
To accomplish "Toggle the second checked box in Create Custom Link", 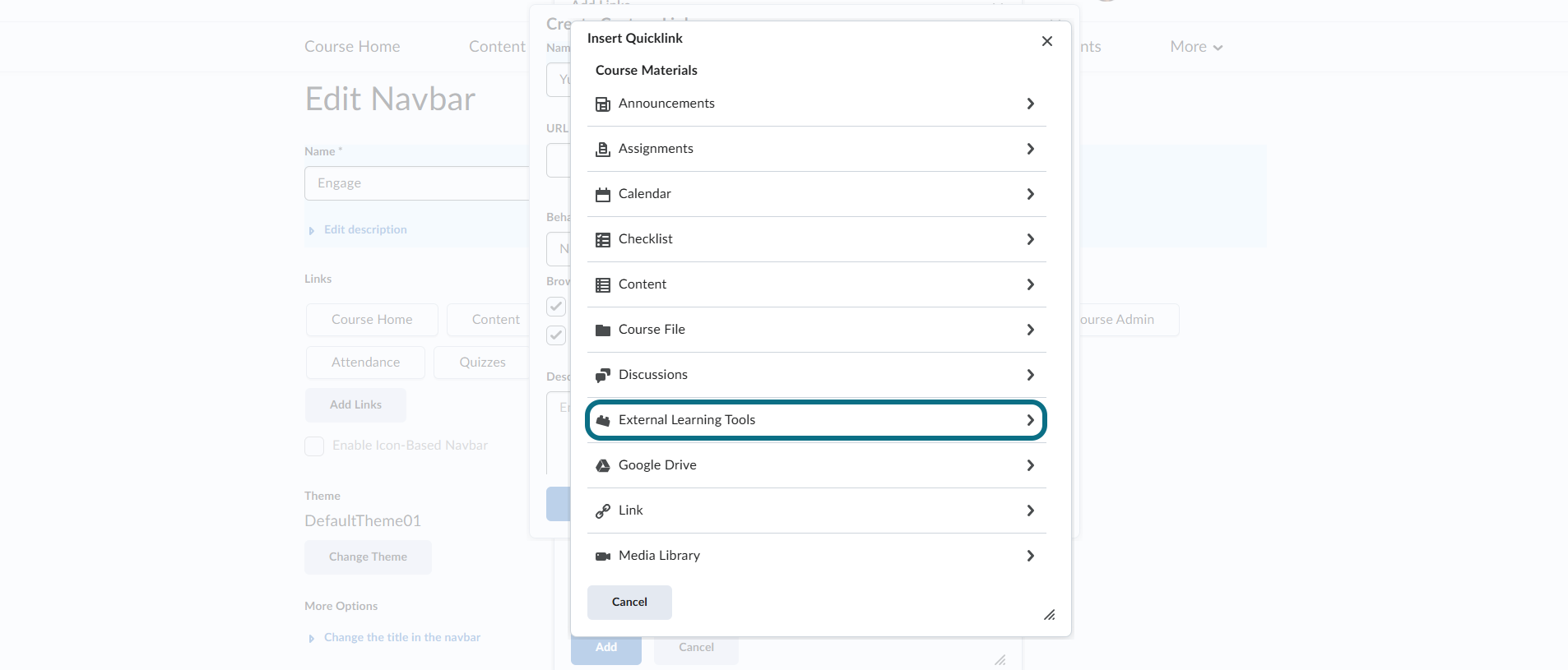I will point(556,335).
